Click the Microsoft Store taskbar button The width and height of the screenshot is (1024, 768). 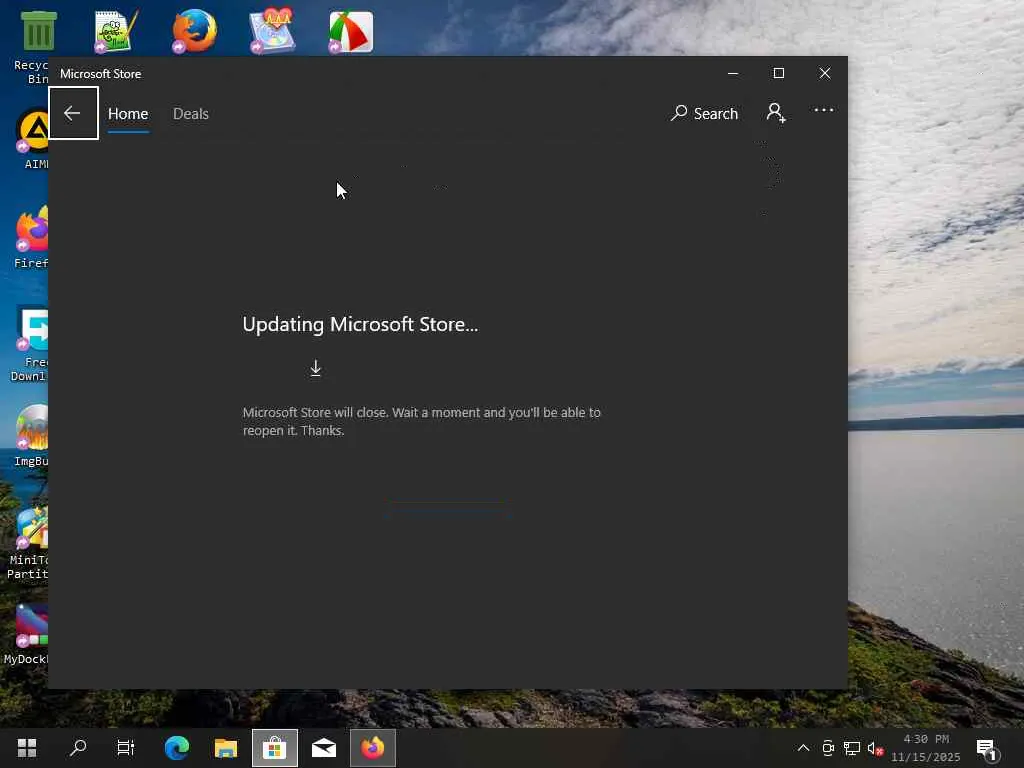(x=274, y=748)
